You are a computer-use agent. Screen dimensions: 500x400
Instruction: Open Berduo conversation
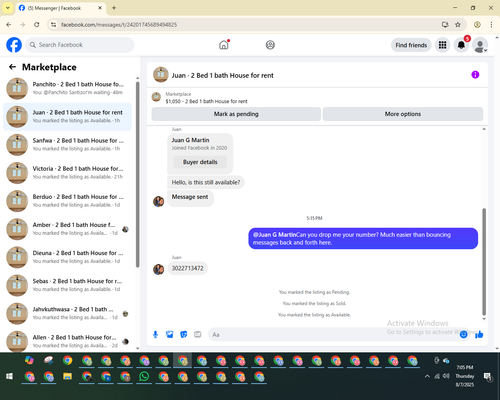tap(67, 201)
